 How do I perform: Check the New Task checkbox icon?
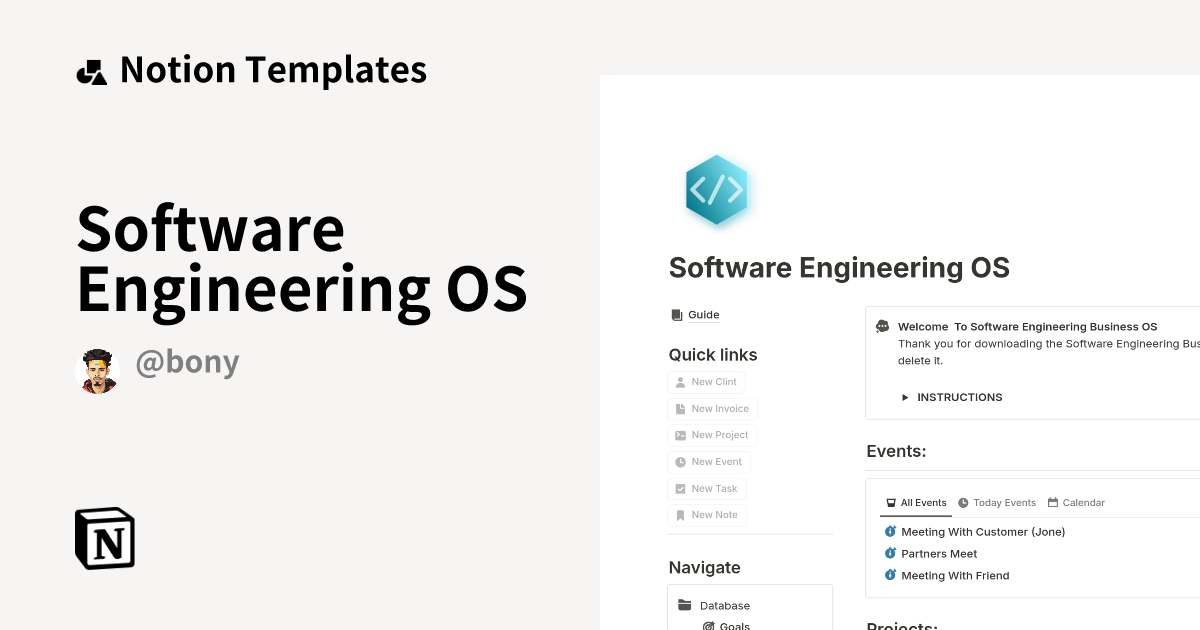[679, 488]
